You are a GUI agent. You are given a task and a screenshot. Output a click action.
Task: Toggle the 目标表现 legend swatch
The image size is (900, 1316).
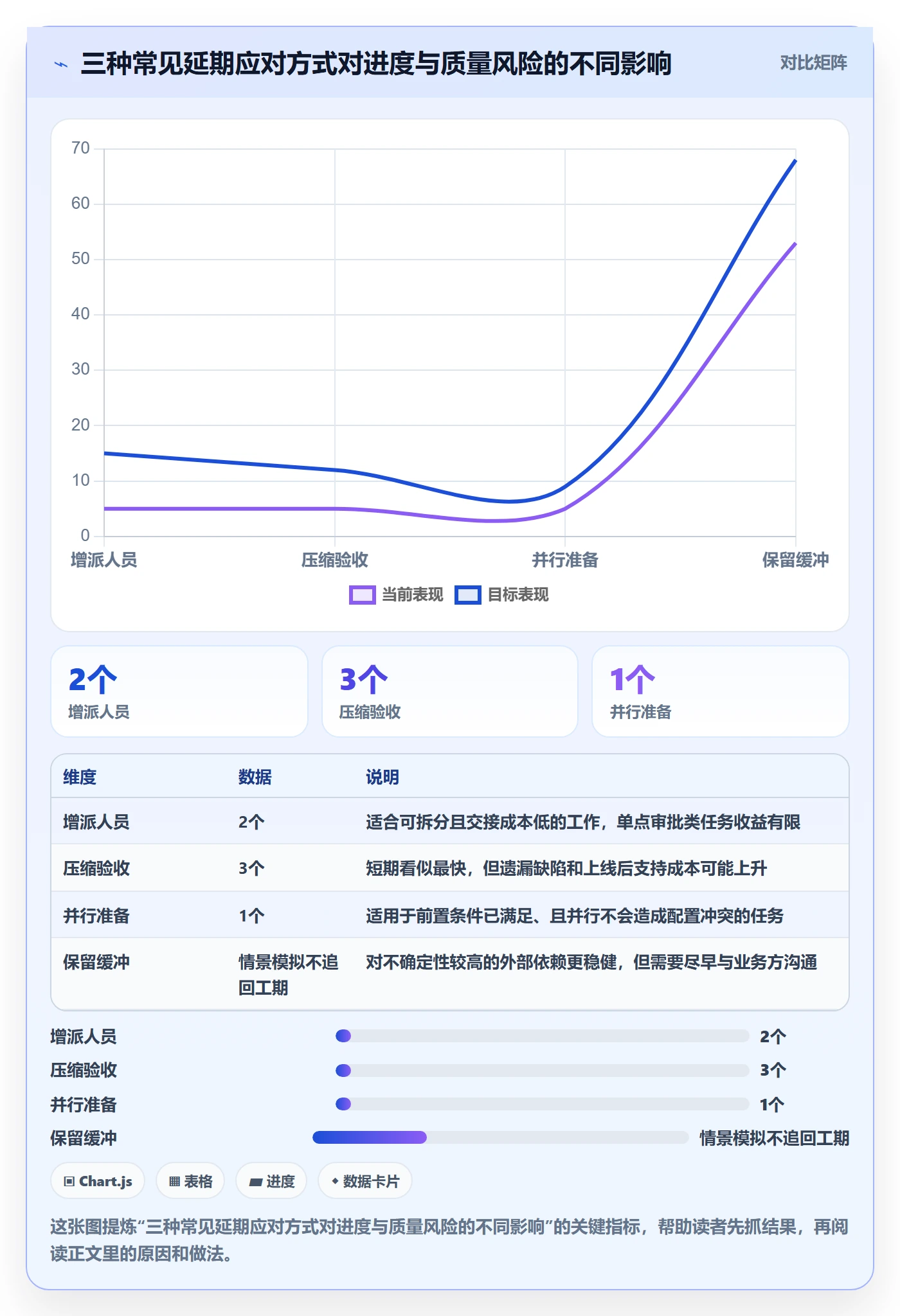pyautogui.click(x=467, y=595)
